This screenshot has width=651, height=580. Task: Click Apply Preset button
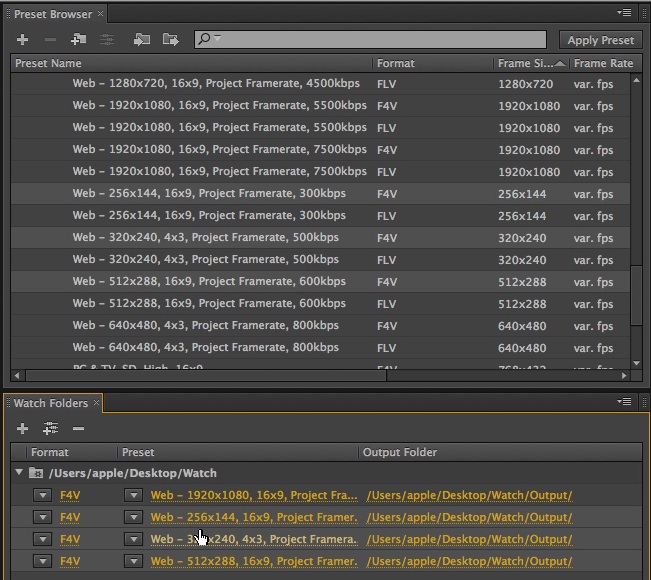[x=600, y=40]
